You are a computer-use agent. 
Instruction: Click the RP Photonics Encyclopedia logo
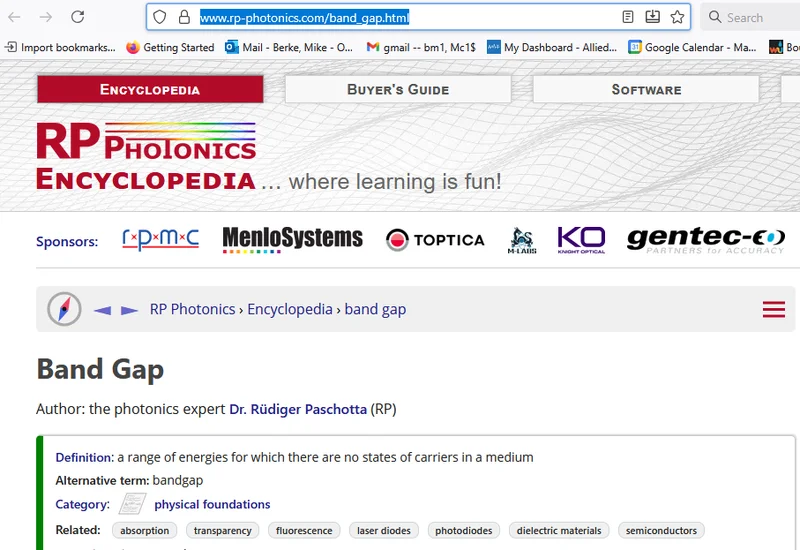[x=146, y=156]
